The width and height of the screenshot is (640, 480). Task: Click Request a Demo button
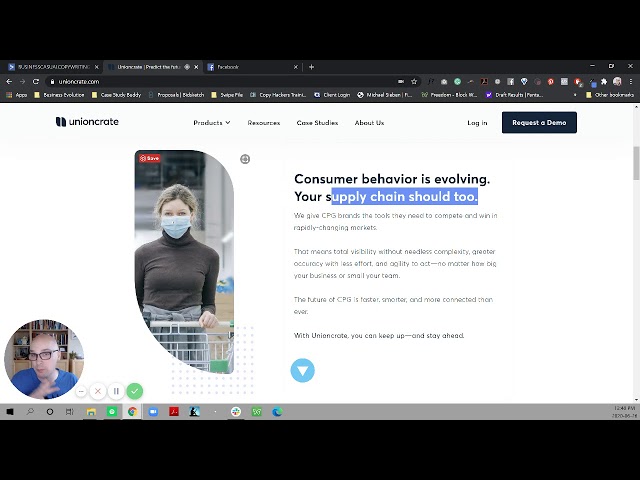tap(539, 122)
